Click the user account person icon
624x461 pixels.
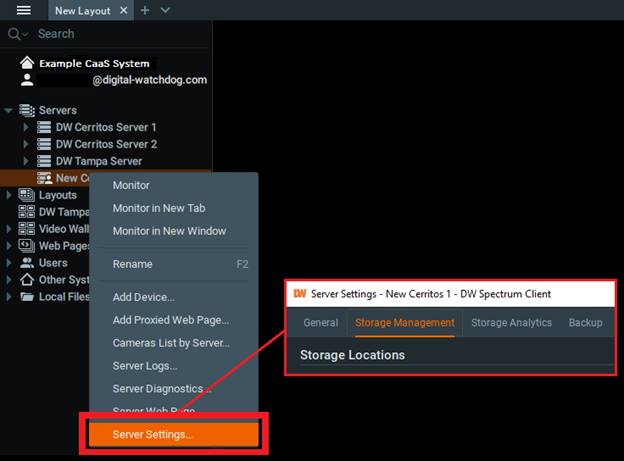click(26, 79)
